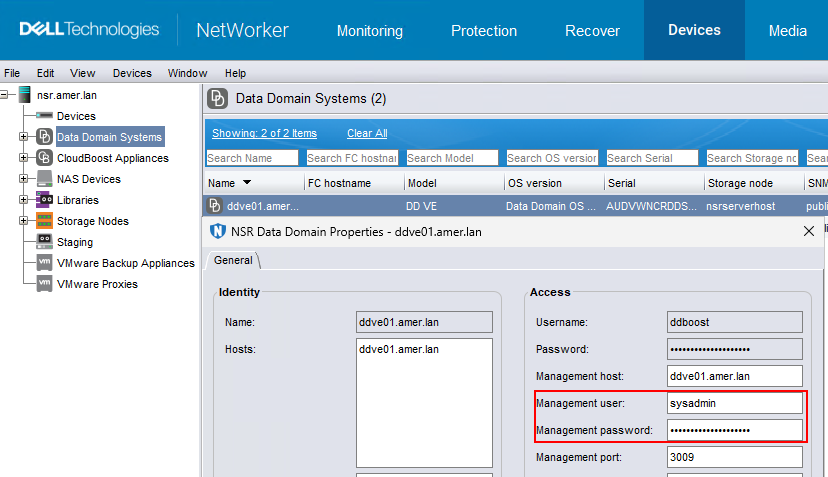Close the NSR Data Domain Properties dialog

click(x=808, y=231)
